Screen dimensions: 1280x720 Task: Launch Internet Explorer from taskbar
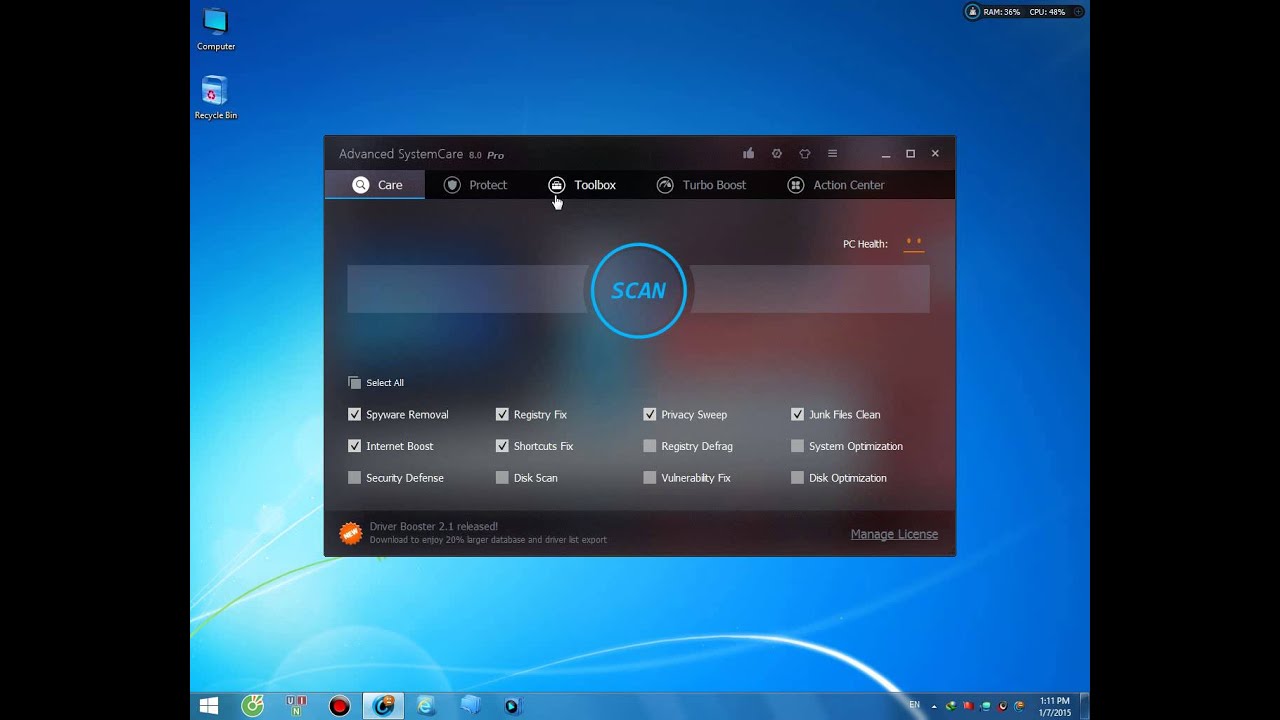426,706
